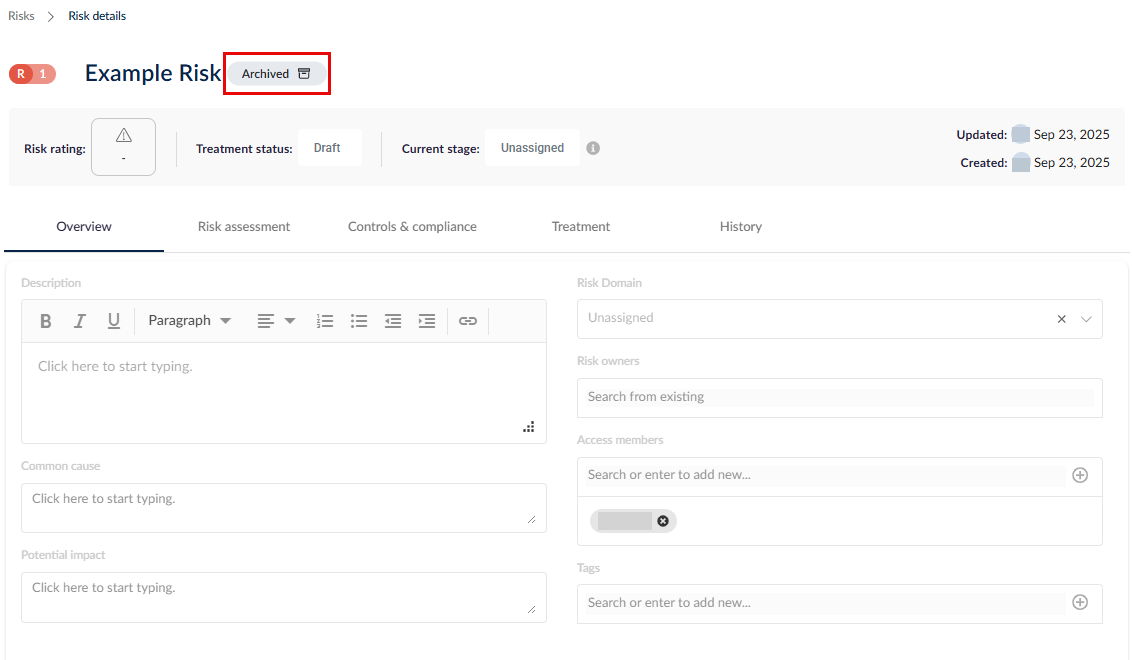Go back to Risks breadcrumb link
Screen dimensions: 1132x660
pos(21,16)
